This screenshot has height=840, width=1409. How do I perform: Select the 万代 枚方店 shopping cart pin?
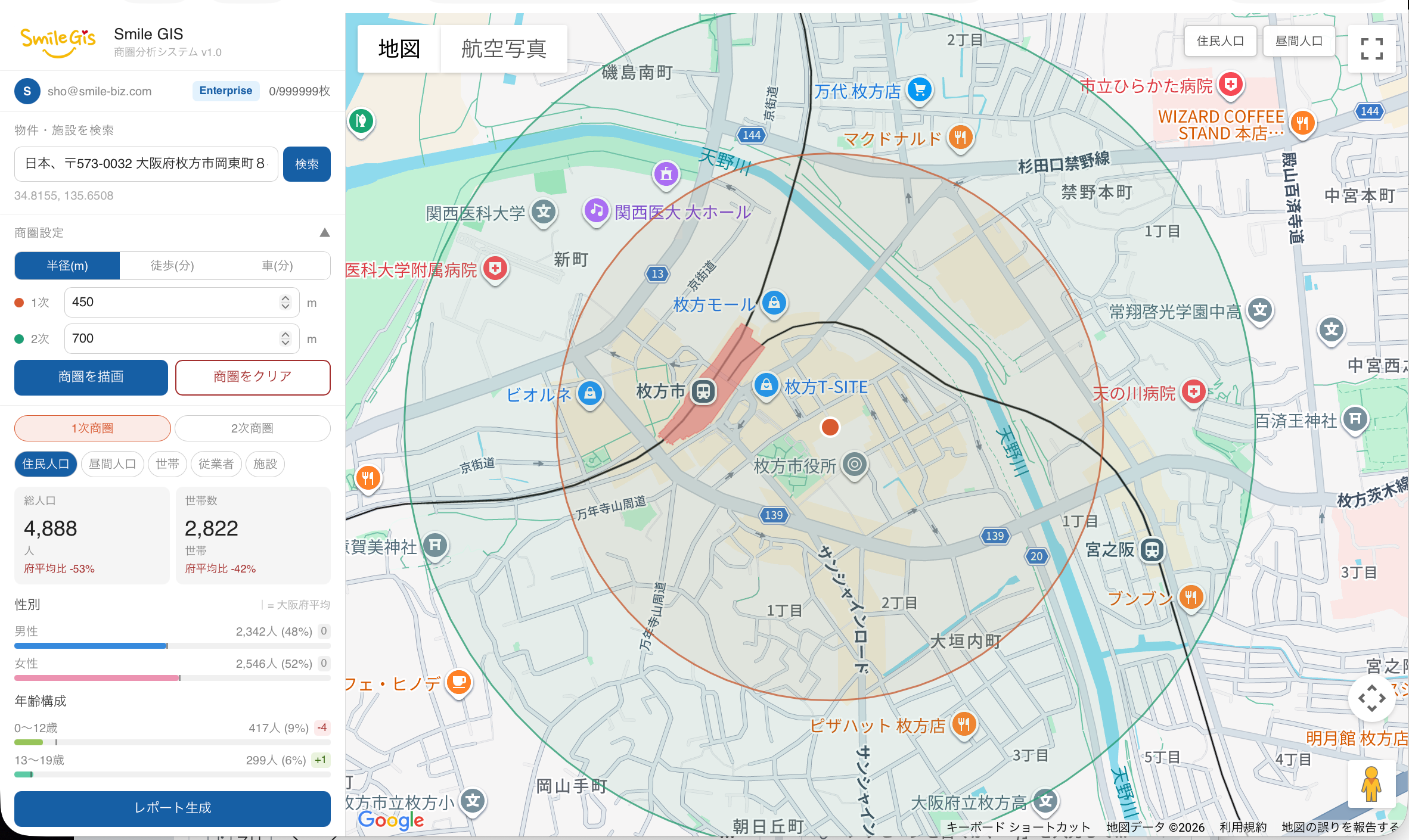(920, 90)
